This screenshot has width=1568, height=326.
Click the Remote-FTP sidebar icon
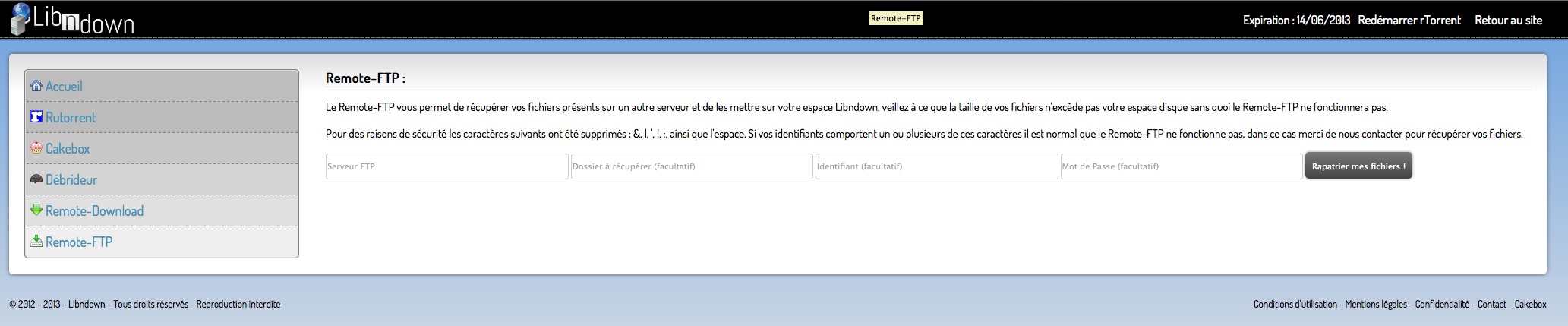click(x=36, y=241)
